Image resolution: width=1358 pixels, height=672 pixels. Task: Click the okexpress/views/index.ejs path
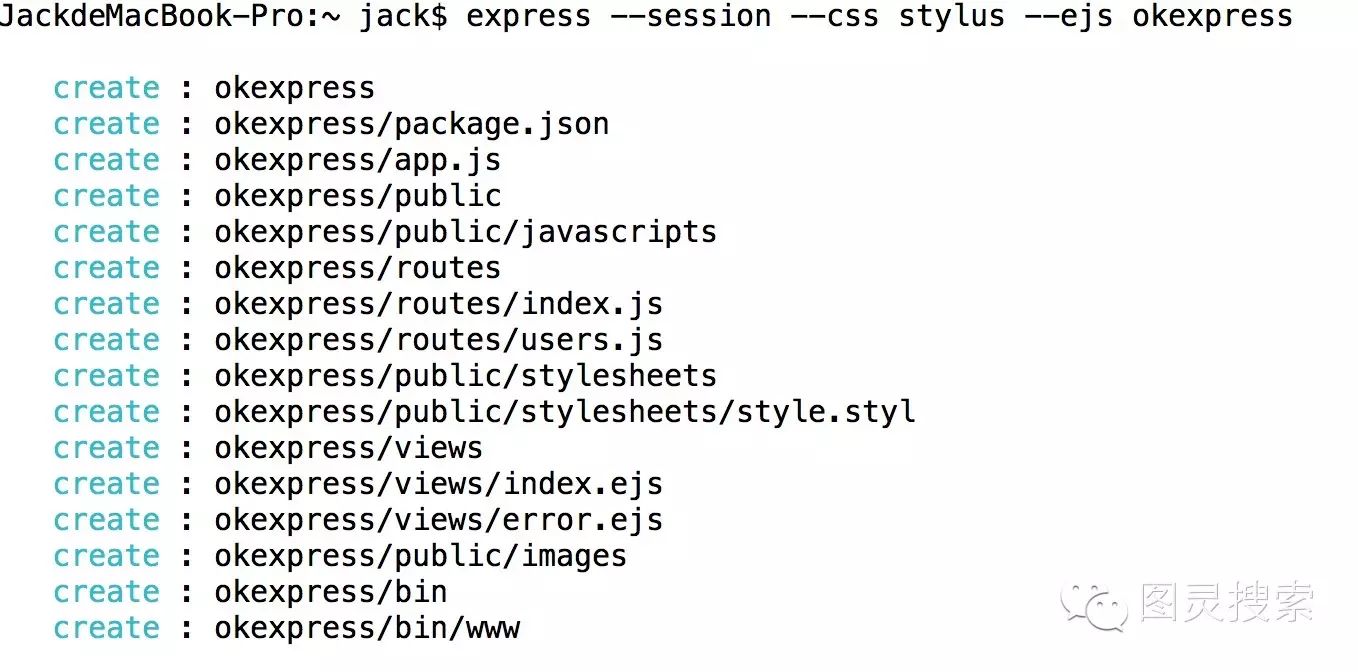point(438,484)
